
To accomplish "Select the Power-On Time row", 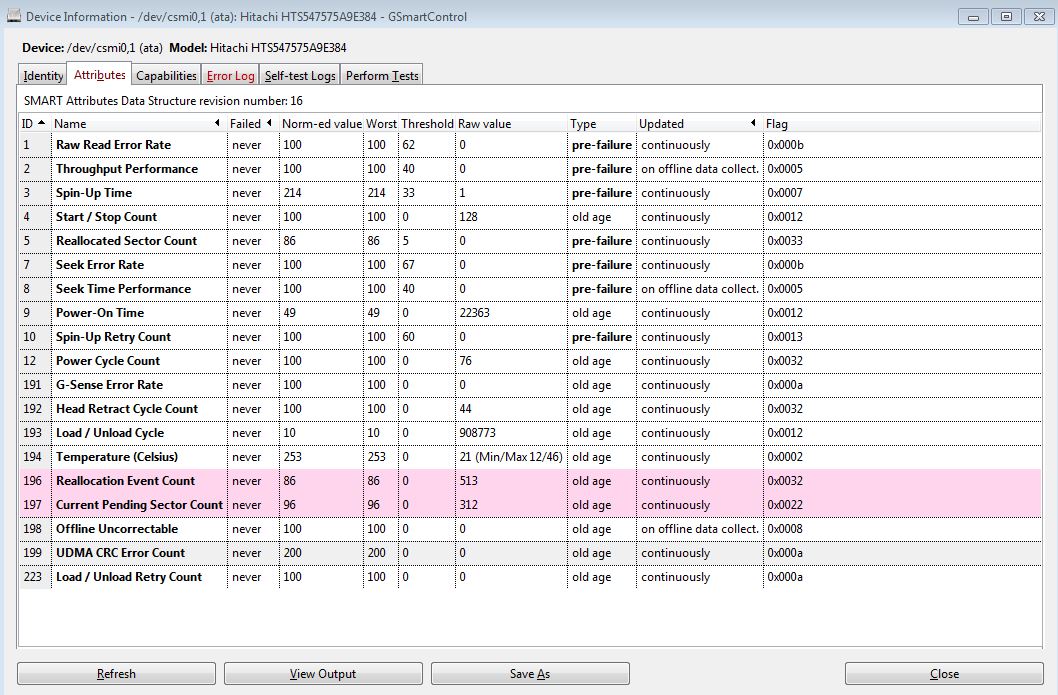I will (530, 313).
